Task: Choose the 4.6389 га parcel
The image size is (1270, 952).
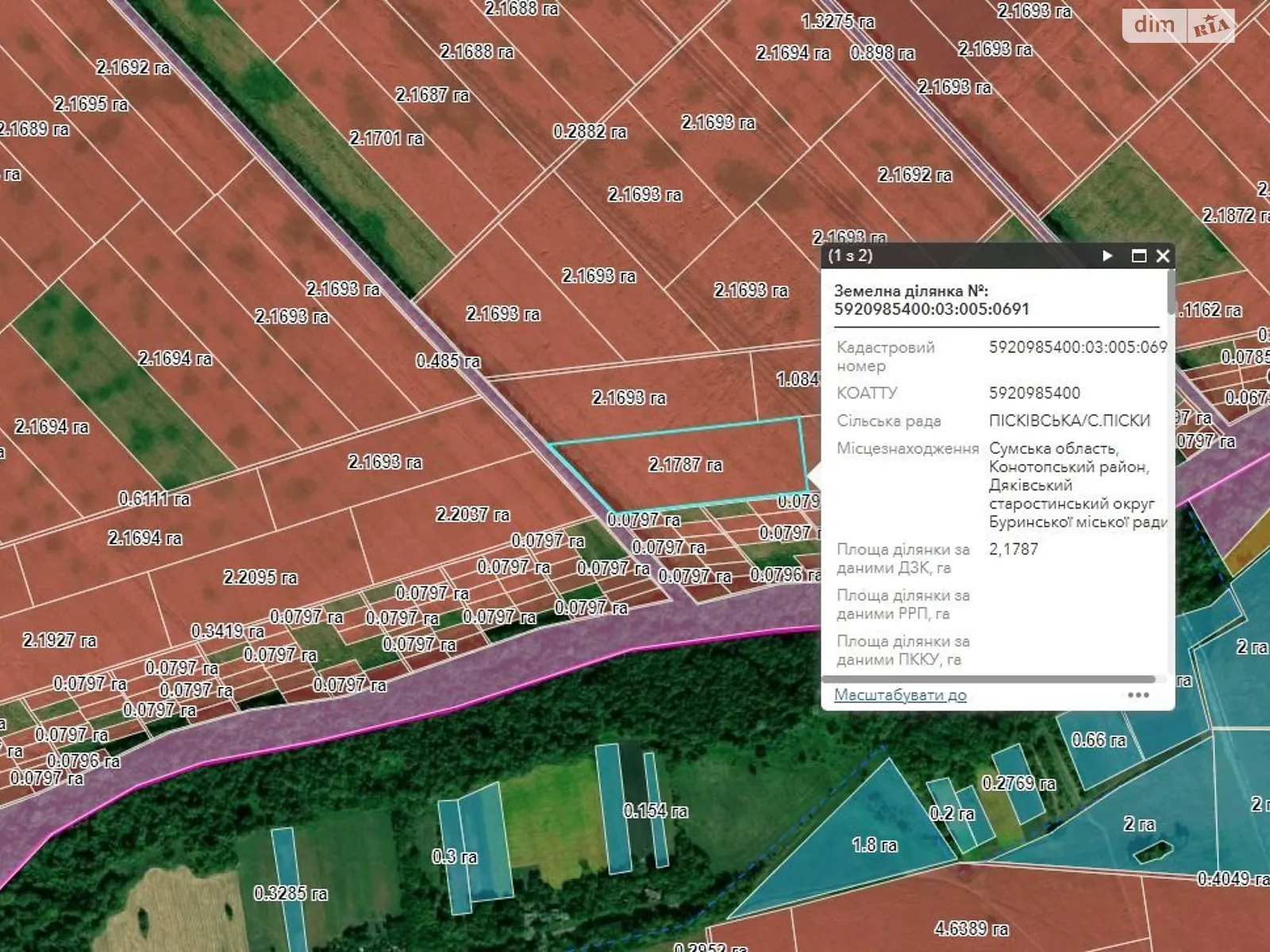Action: point(971,928)
